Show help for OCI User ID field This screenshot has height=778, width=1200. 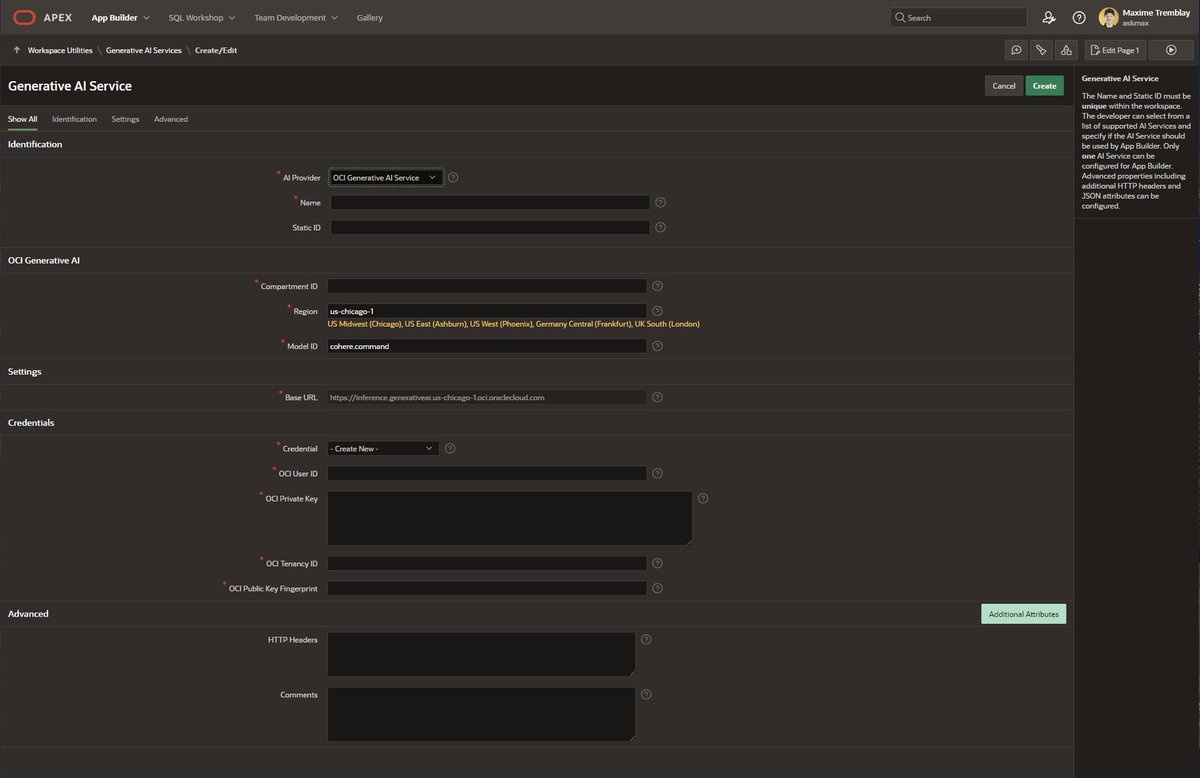click(x=657, y=473)
